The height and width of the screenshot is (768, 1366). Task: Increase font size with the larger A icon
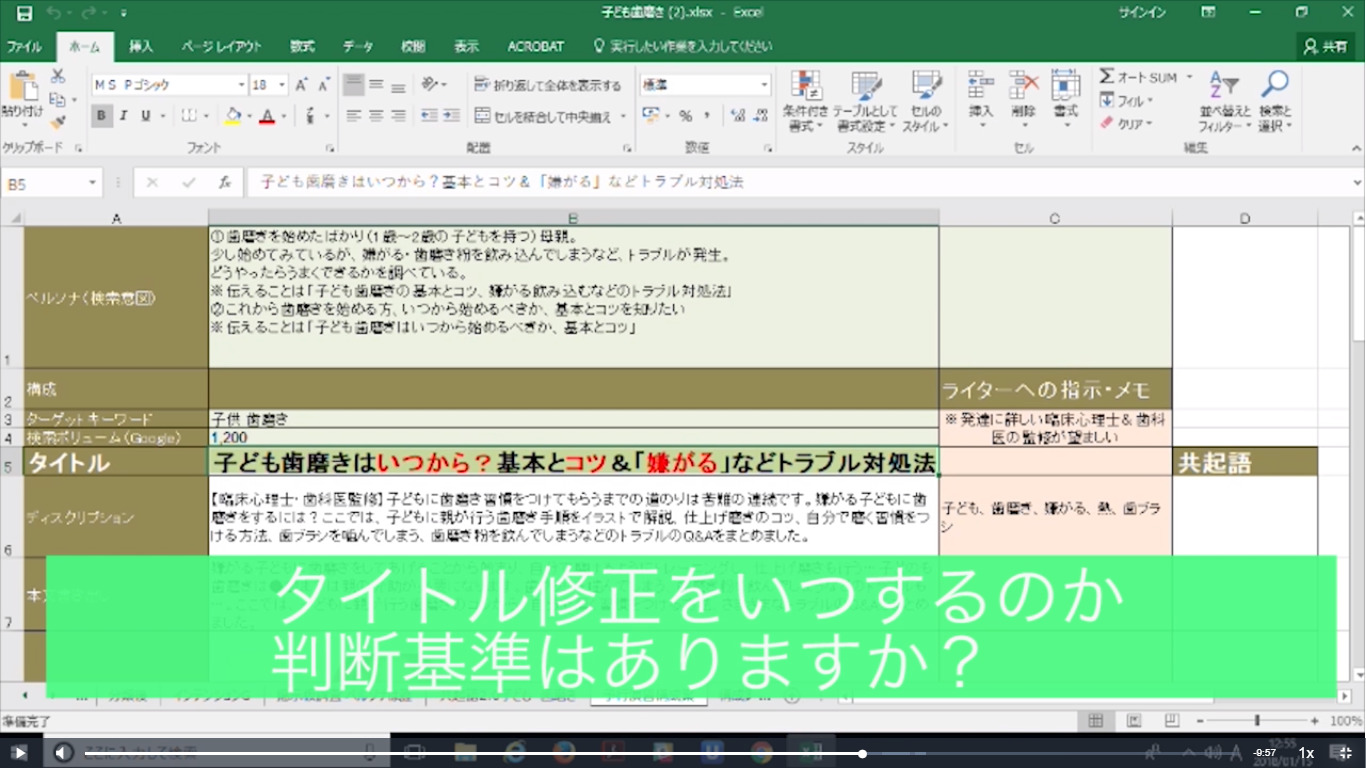click(x=303, y=85)
